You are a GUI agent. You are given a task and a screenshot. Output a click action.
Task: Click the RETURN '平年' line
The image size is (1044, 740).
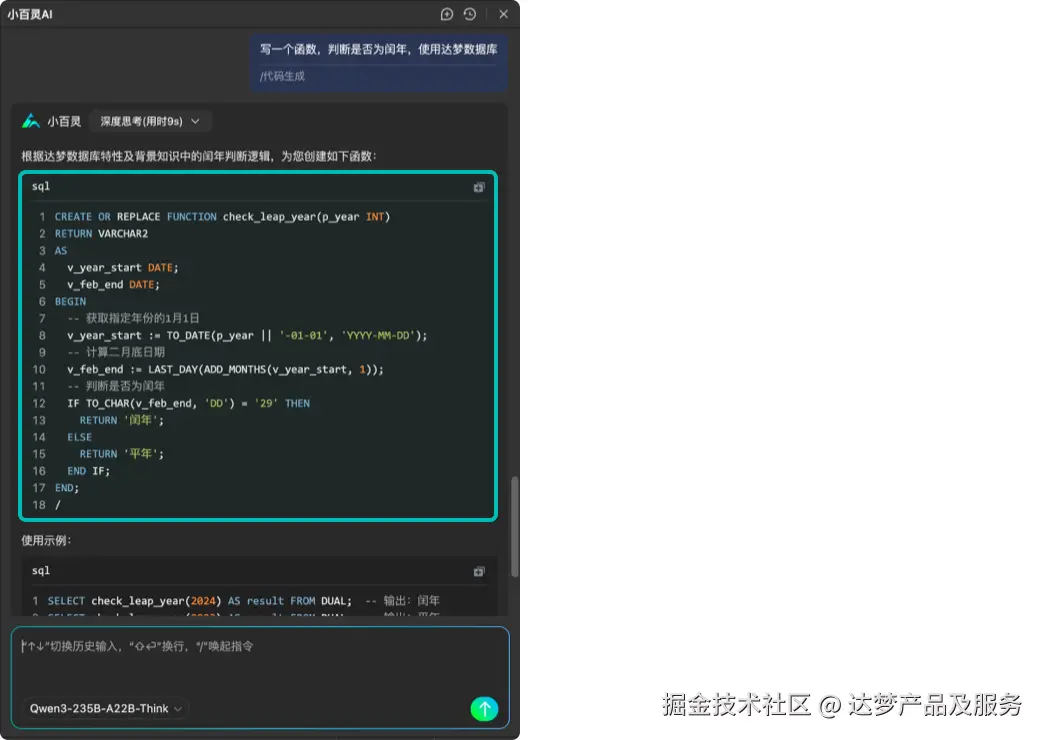(x=122, y=454)
